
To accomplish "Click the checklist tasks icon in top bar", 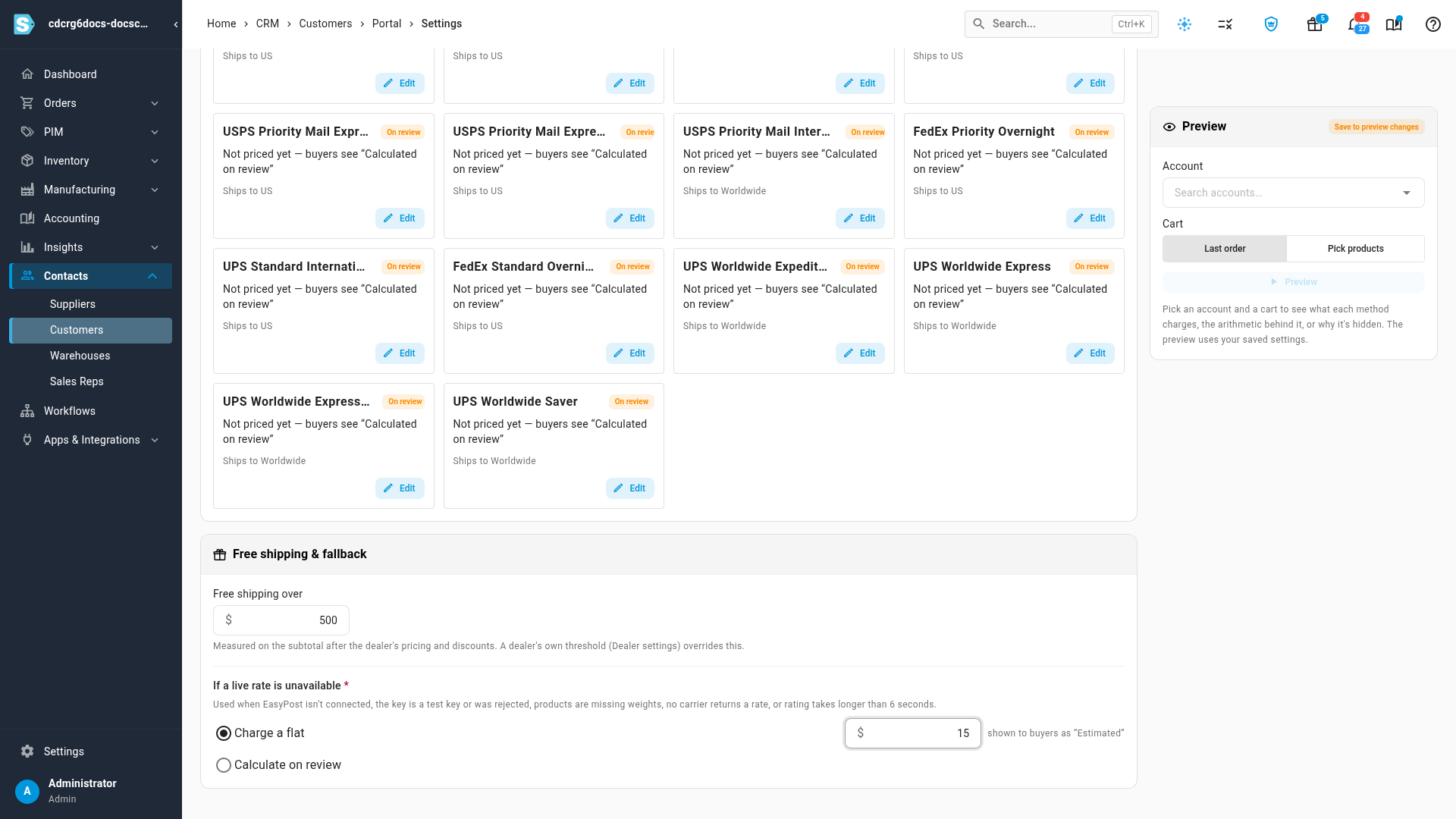I will tap(1225, 24).
